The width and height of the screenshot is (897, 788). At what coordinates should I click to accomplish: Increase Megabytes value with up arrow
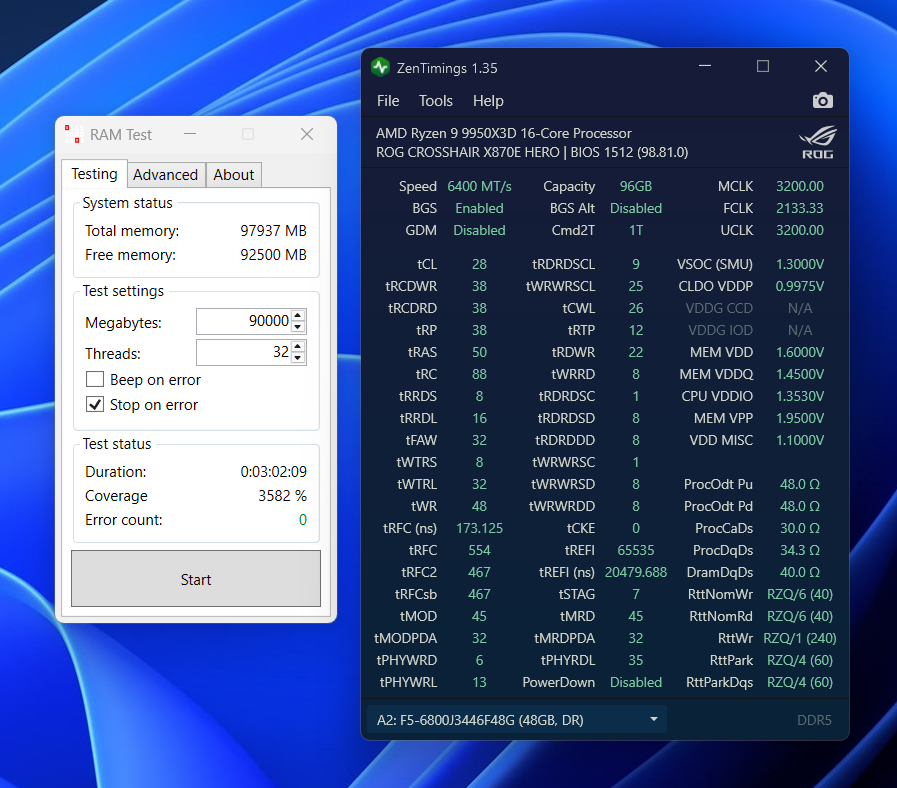(299, 316)
